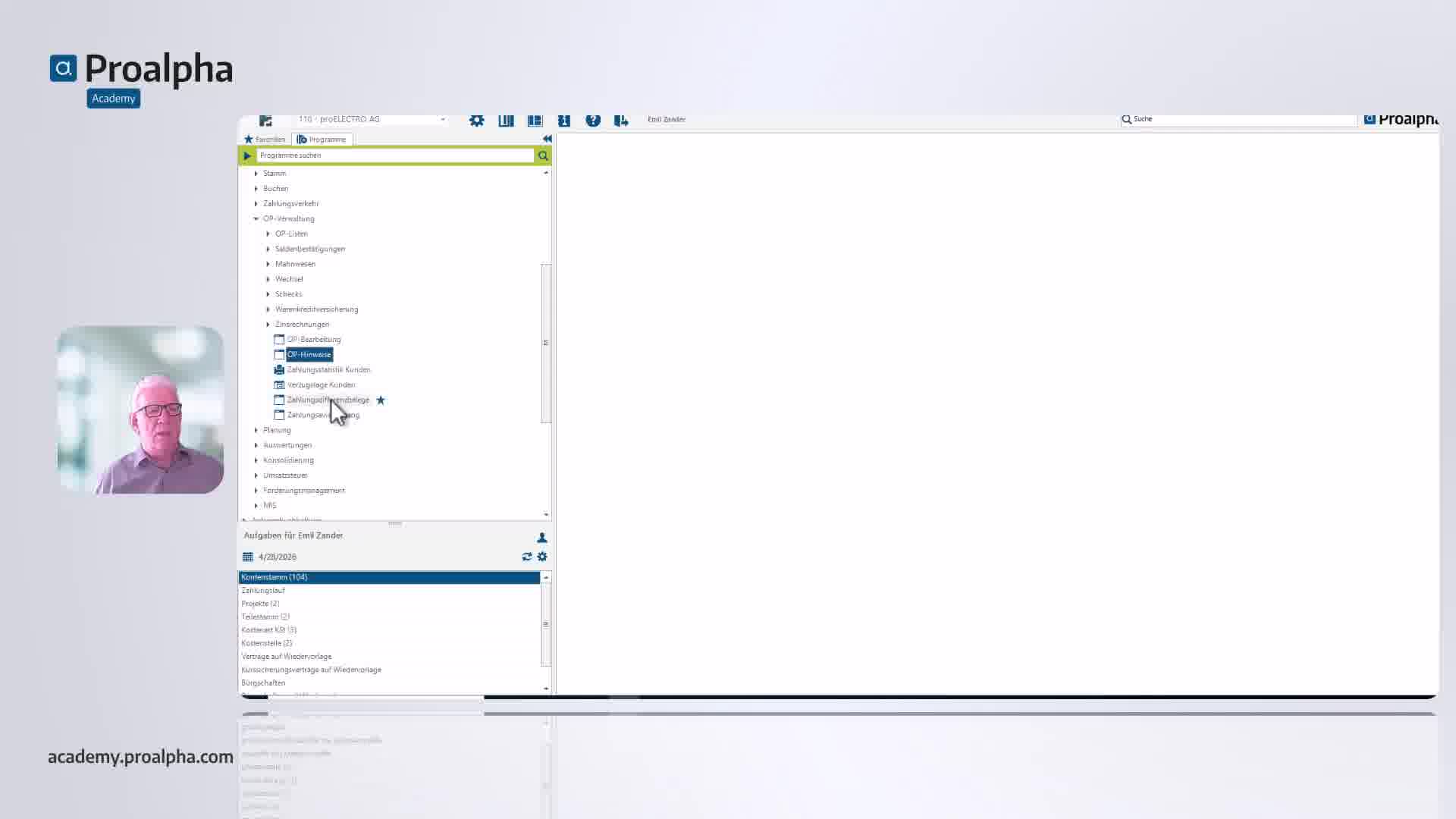Toggle favorite star on Zahlungsdifferenzbelege
This screenshot has height=819, width=1456.
click(381, 400)
